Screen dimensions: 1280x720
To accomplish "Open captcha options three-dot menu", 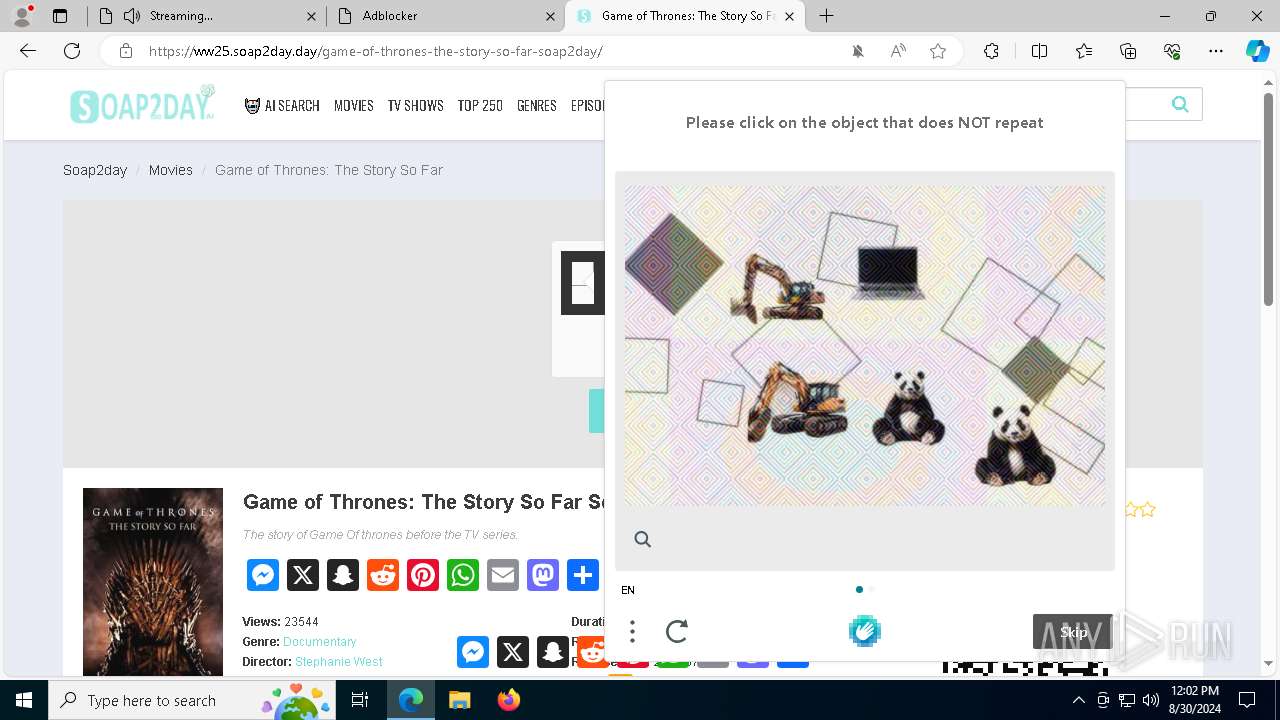I will click(632, 631).
